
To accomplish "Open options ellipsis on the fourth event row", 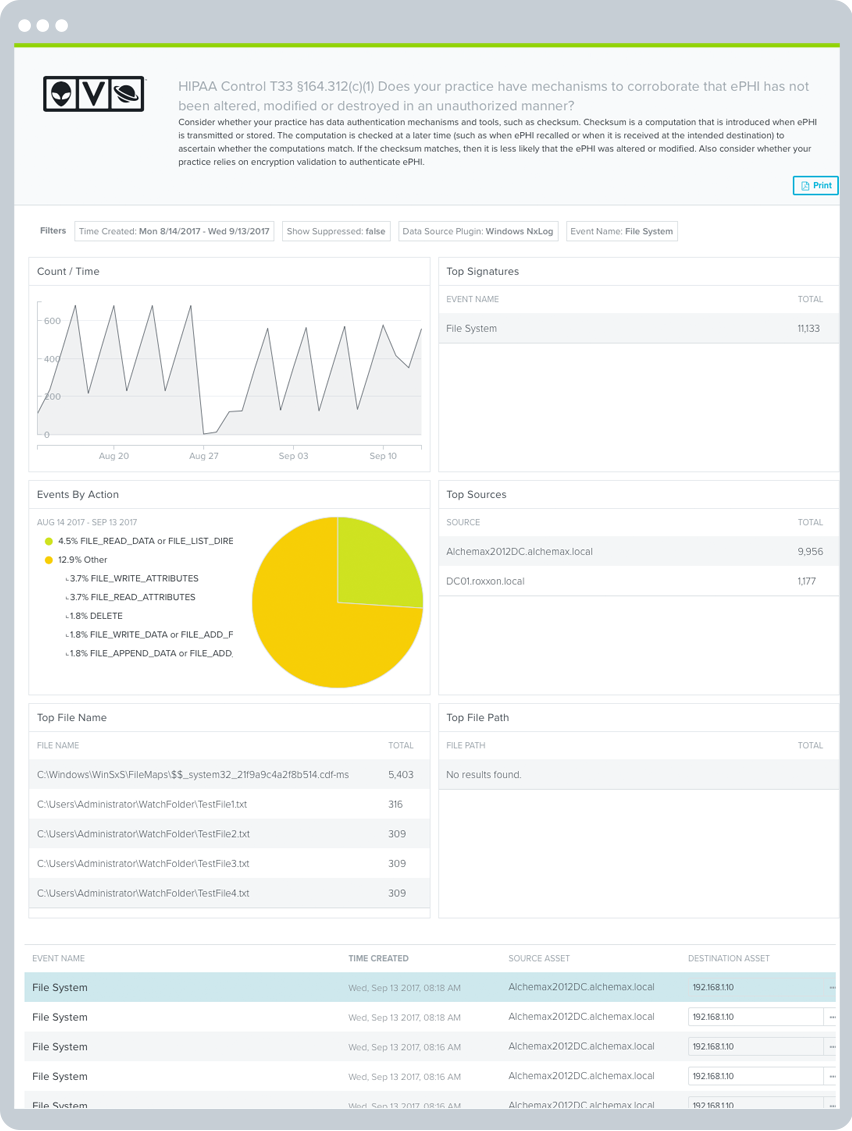I will [x=831, y=1077].
